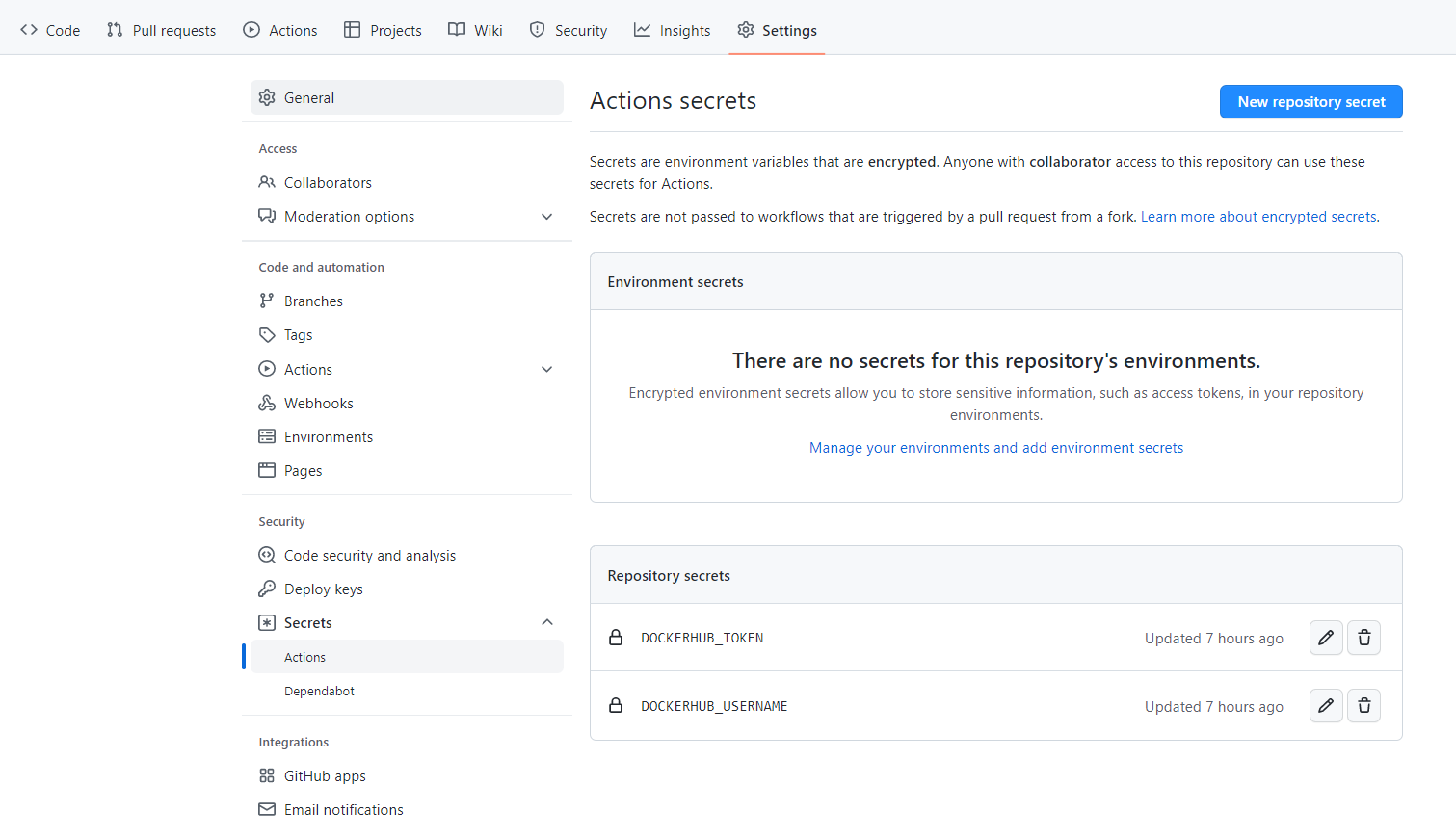Image resolution: width=1456 pixels, height=838 pixels.
Task: Select Dependabot under Secrets
Action: point(407,691)
